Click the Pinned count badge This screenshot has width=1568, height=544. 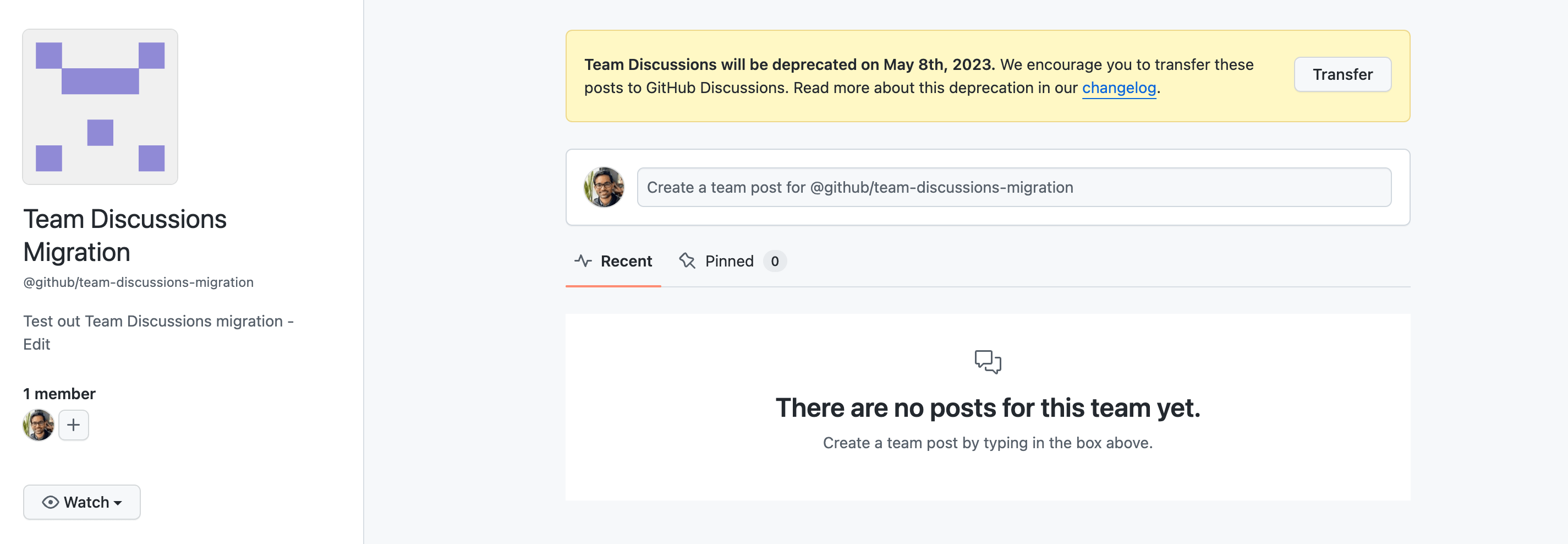coord(774,262)
